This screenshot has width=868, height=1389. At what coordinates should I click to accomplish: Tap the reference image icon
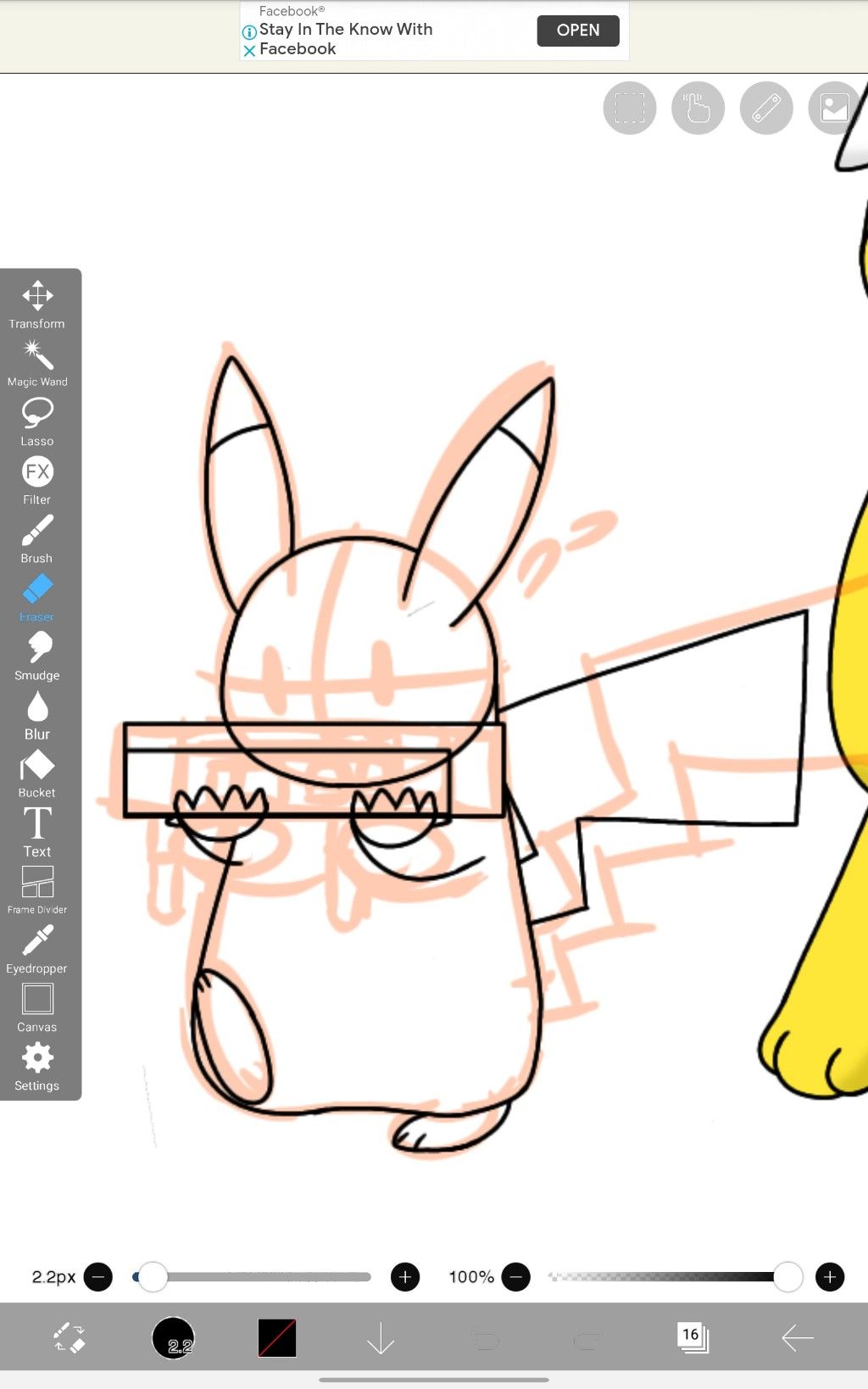pos(835,108)
